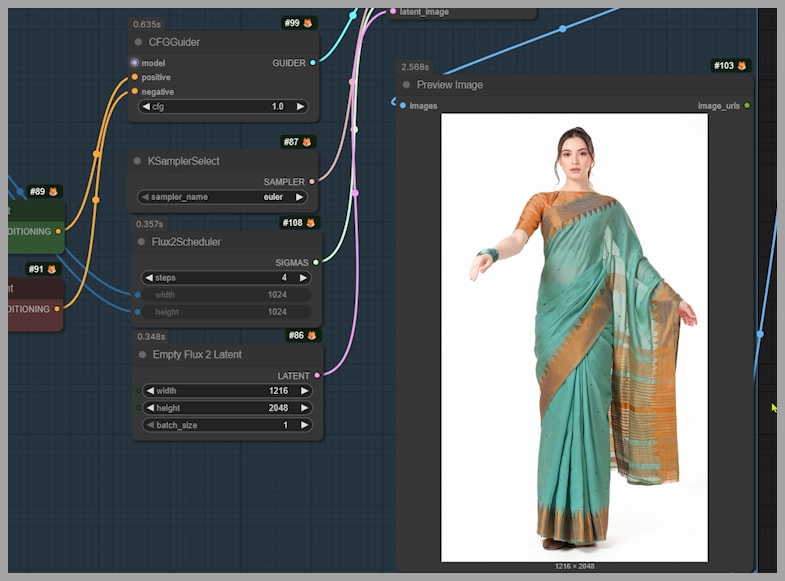Click the fox badge on node #99

coord(308,23)
